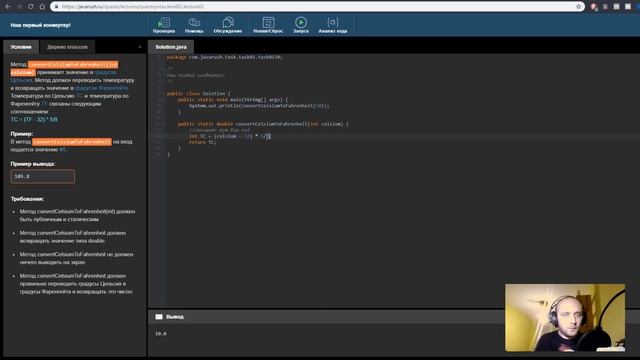Click the Пример вывода label
Screen dimensions: 640x360
coord(33,164)
